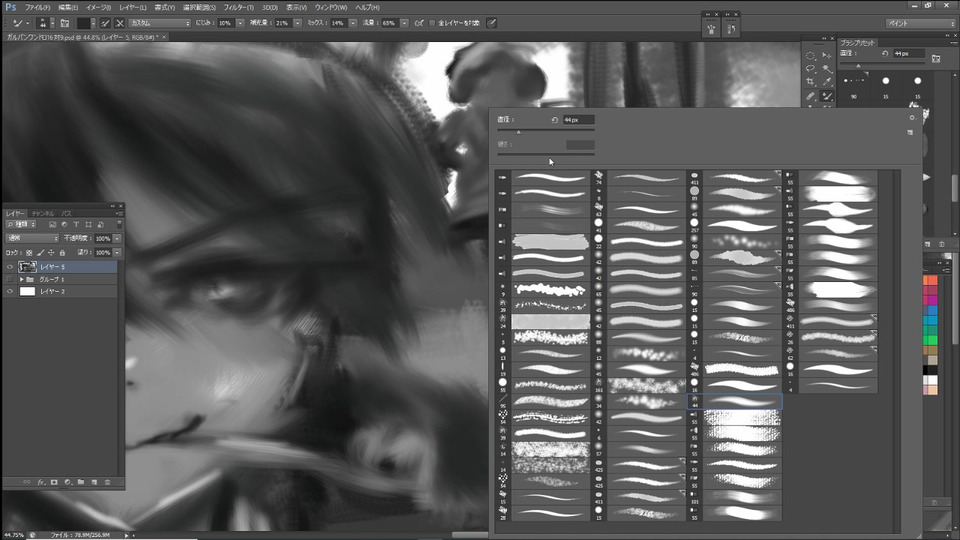Create a new group folder icon
960x540 pixels.
coord(81,482)
